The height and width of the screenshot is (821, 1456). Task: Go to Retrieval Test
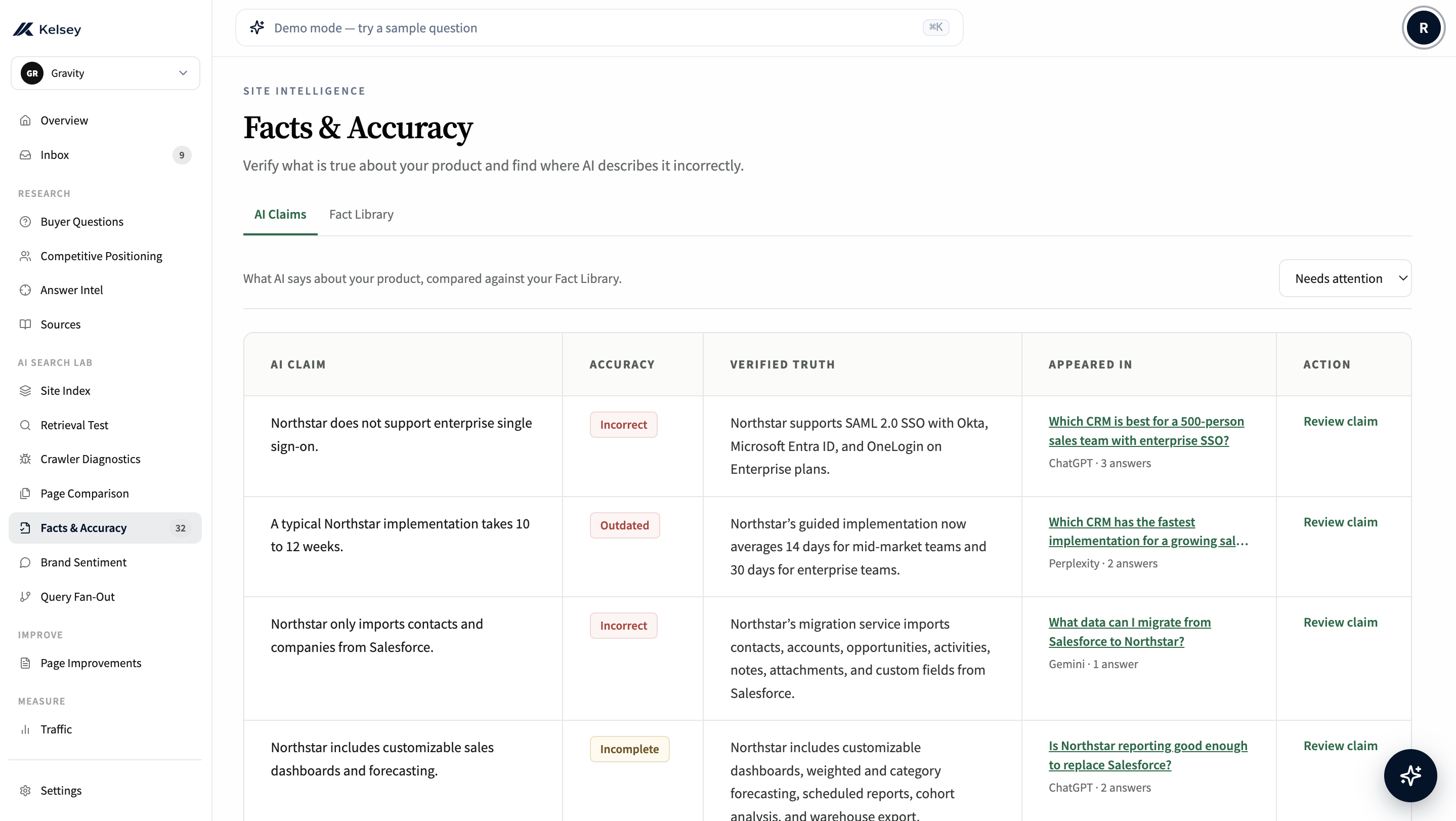pos(105,425)
